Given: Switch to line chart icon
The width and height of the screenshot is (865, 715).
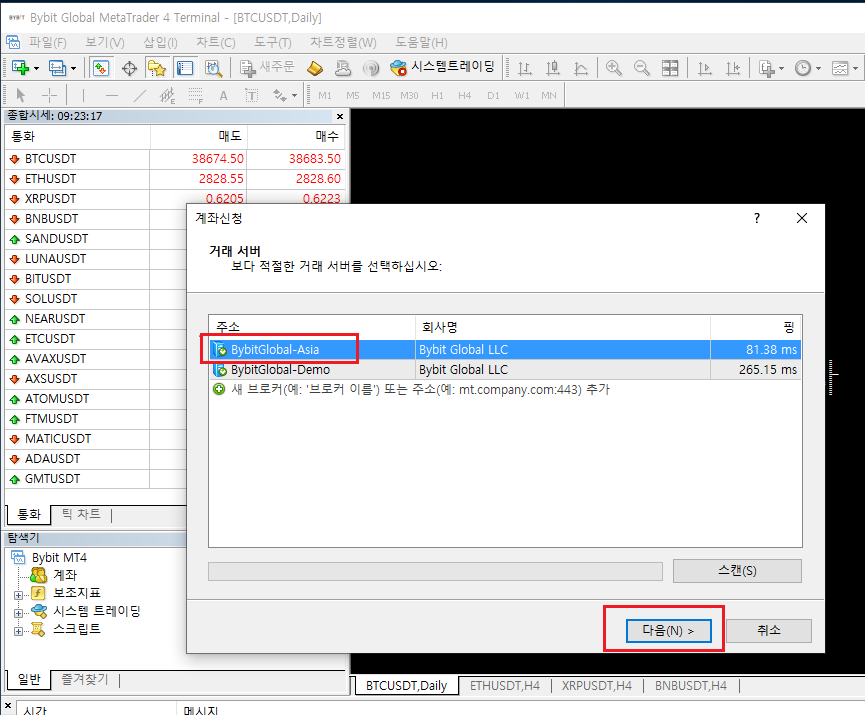Looking at the screenshot, I should click(x=581, y=68).
